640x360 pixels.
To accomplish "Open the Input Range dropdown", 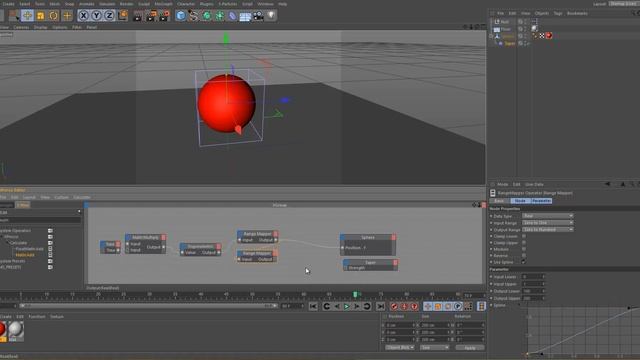I will 547,222.
